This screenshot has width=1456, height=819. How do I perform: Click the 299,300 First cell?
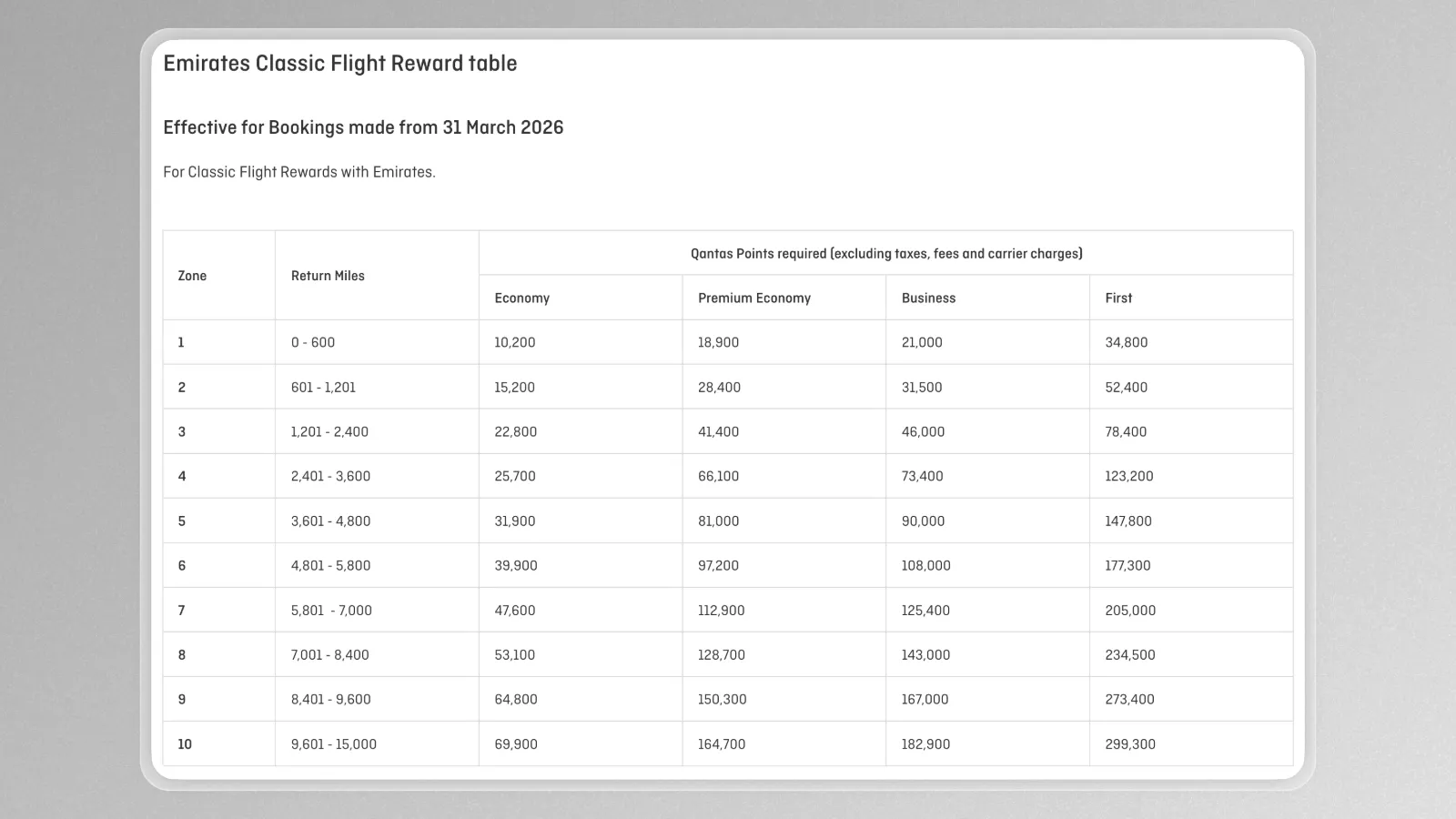click(x=1191, y=743)
